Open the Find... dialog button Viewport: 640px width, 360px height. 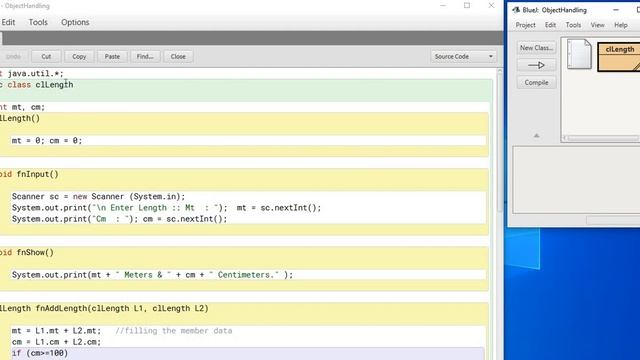[x=145, y=57]
